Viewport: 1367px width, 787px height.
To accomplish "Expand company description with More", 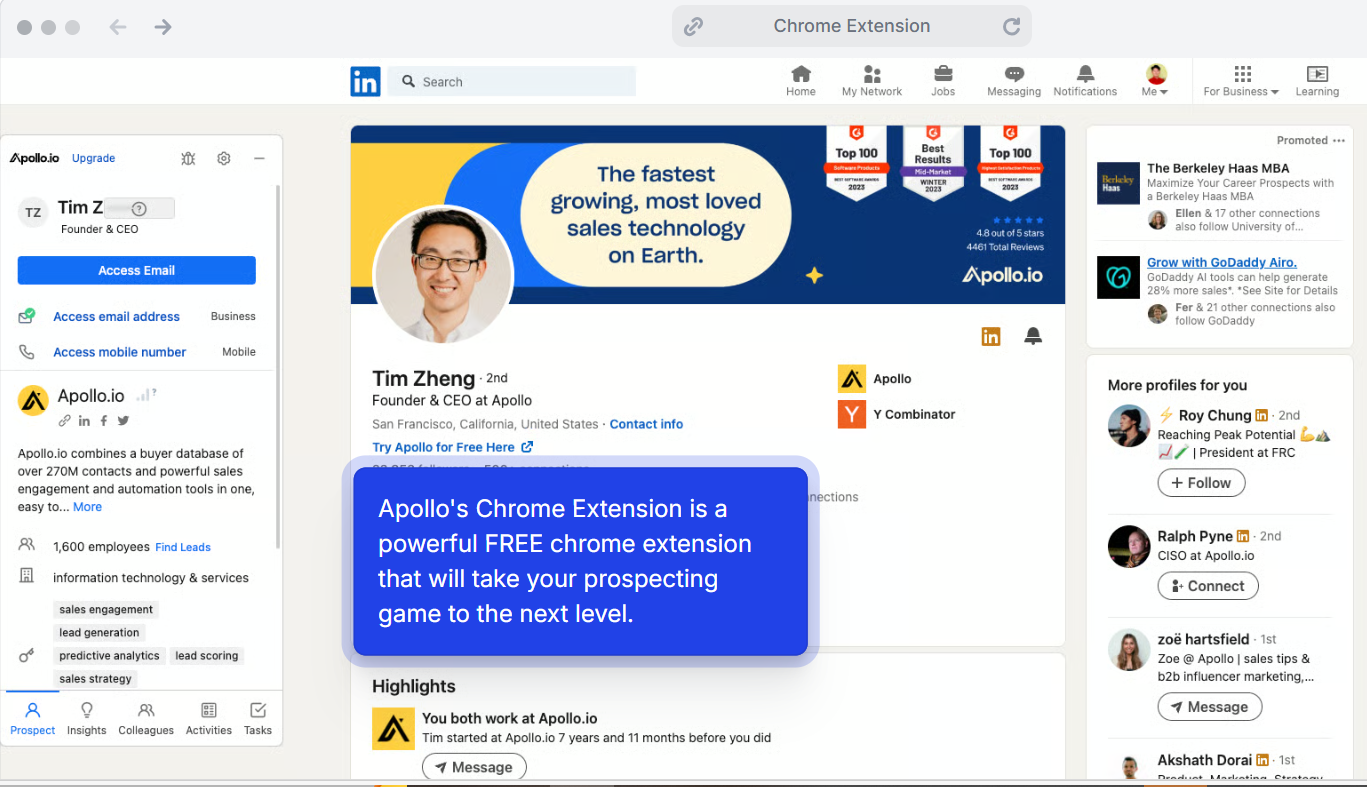I will pos(87,507).
